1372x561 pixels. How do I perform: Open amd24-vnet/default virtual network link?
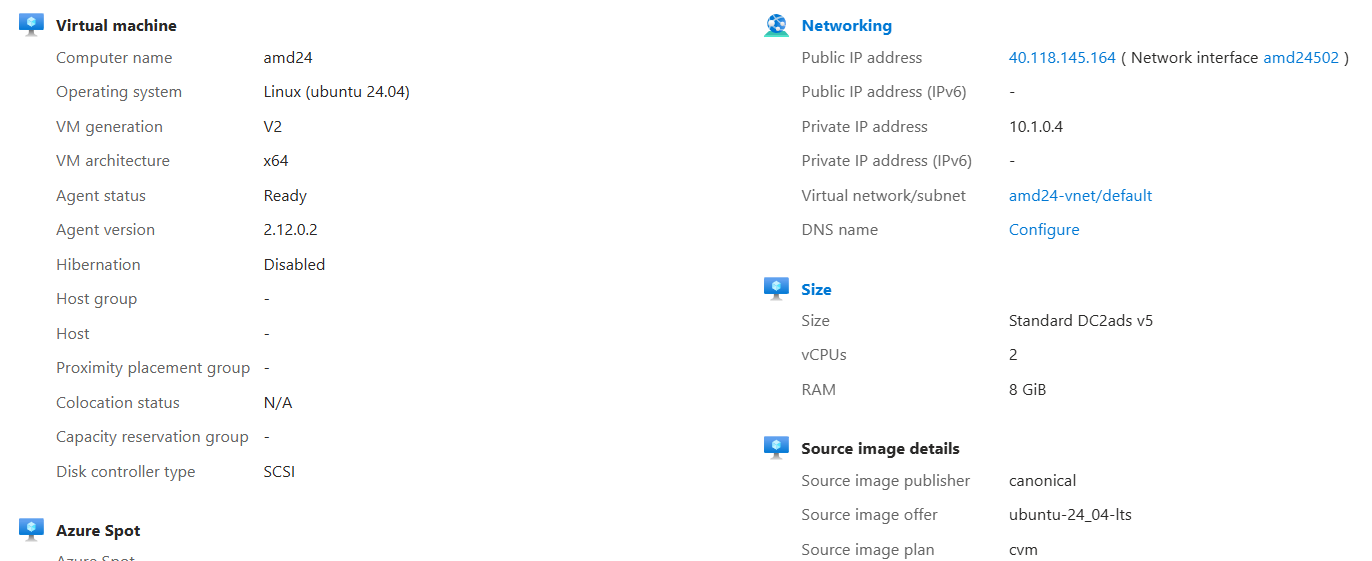1080,196
